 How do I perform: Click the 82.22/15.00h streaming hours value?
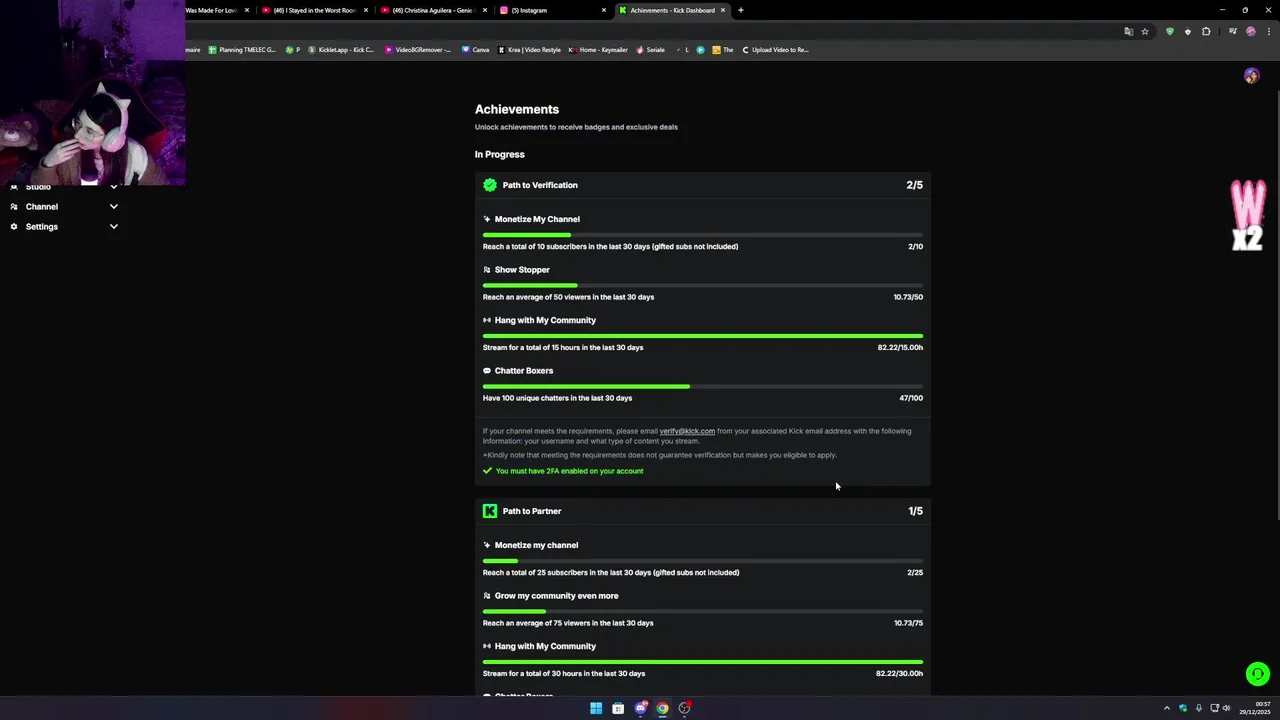[x=900, y=347]
